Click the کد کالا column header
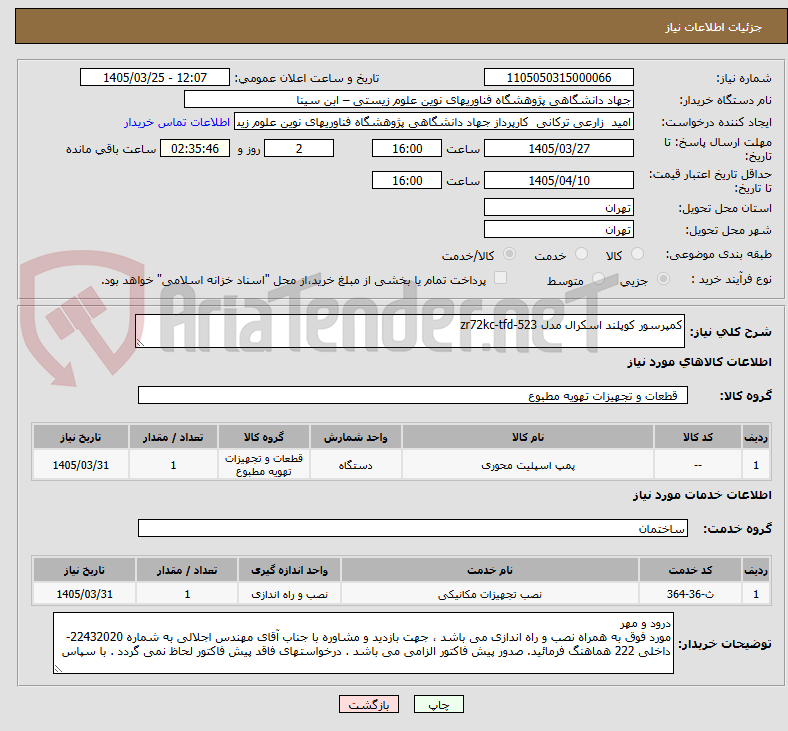This screenshot has height=731, width=788. (x=698, y=437)
